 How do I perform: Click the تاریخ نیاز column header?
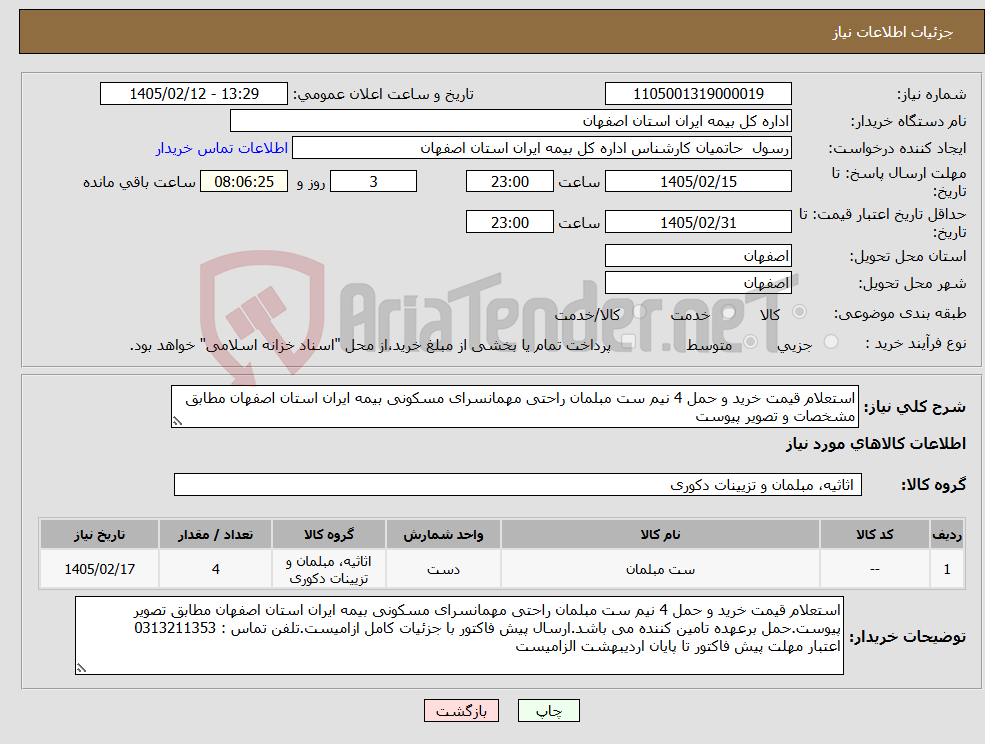pyautogui.click(x=99, y=535)
